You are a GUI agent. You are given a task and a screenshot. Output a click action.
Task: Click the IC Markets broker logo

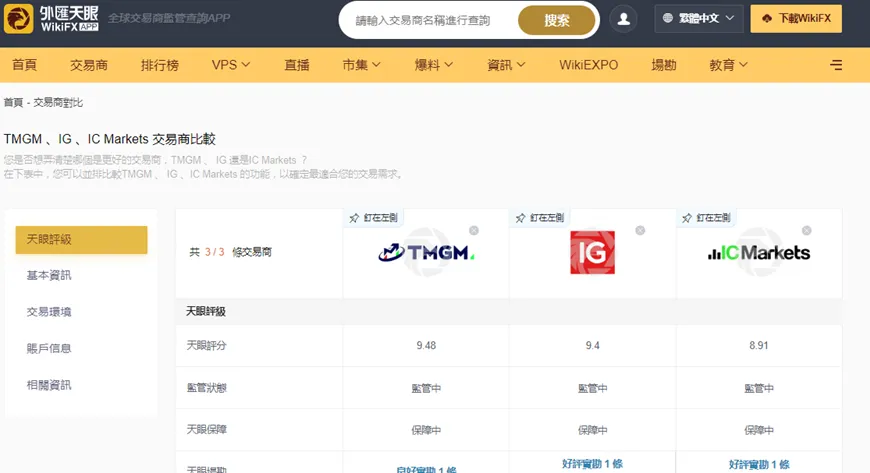point(758,253)
